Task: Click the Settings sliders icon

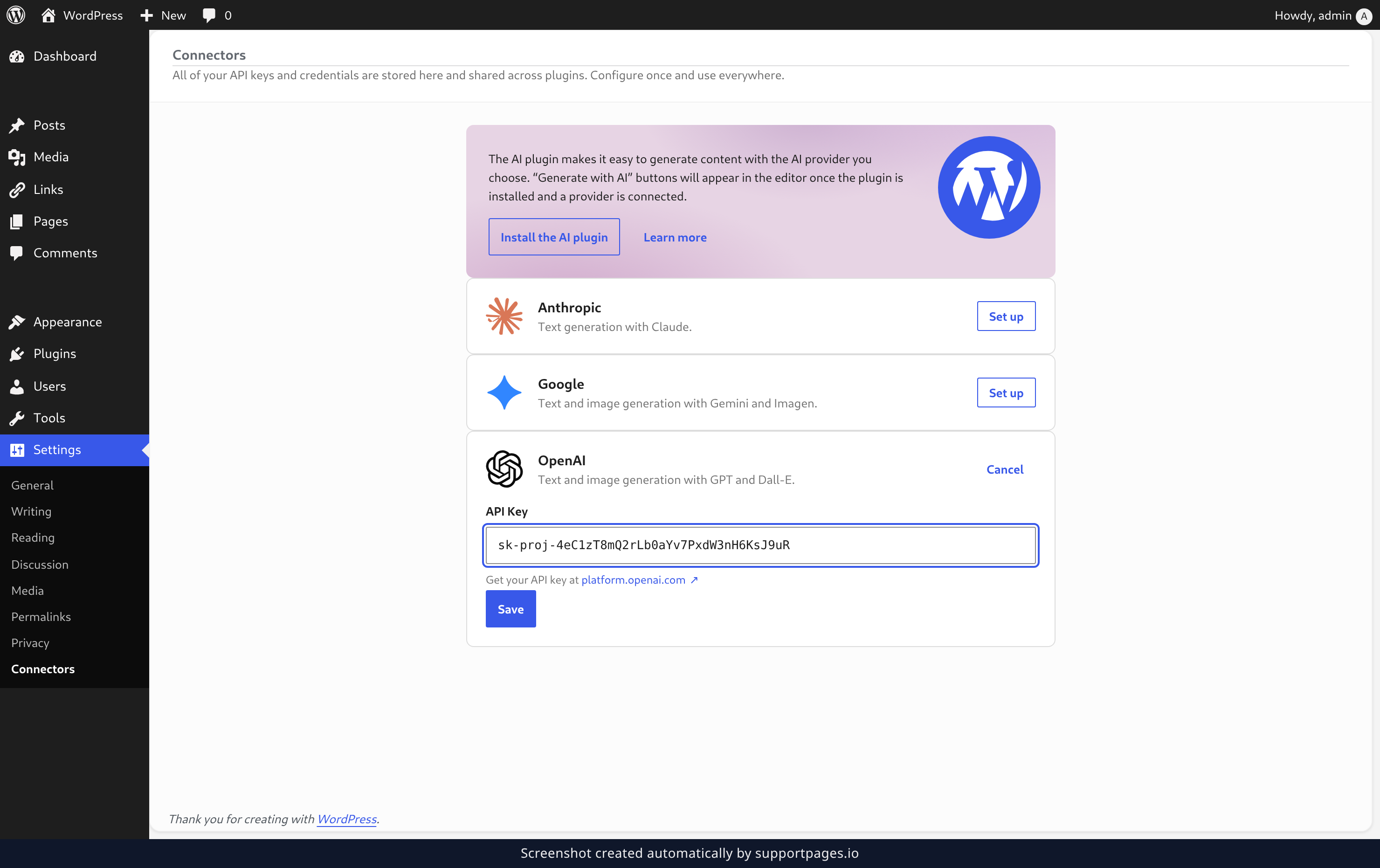Action: click(x=17, y=450)
